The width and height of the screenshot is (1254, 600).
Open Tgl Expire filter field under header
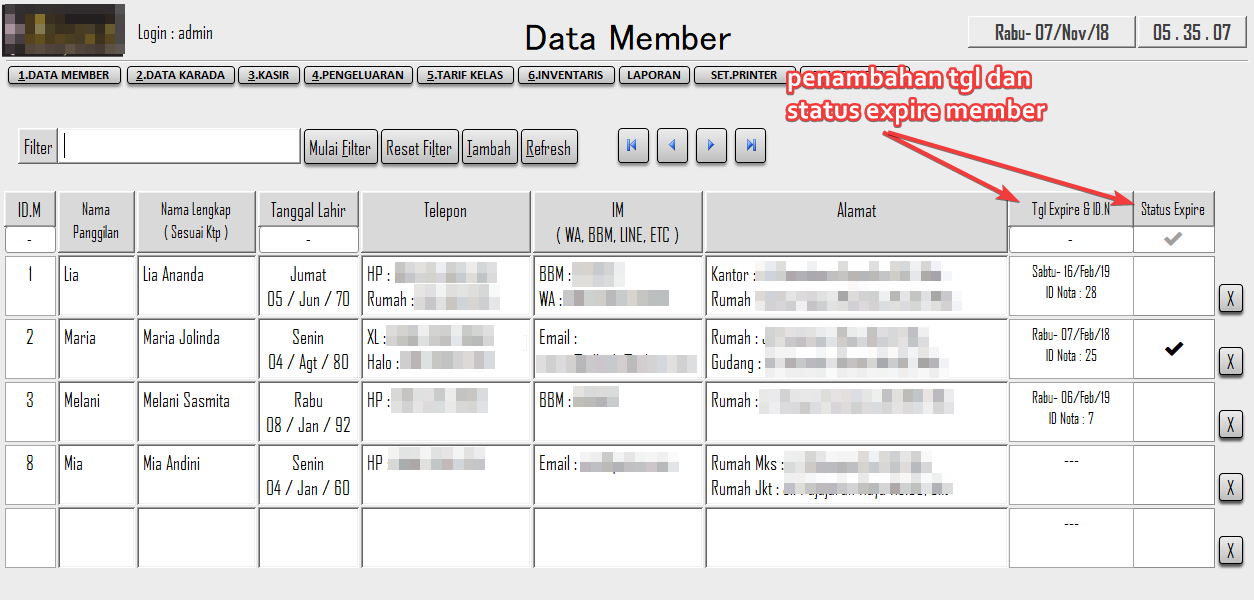click(x=1070, y=240)
